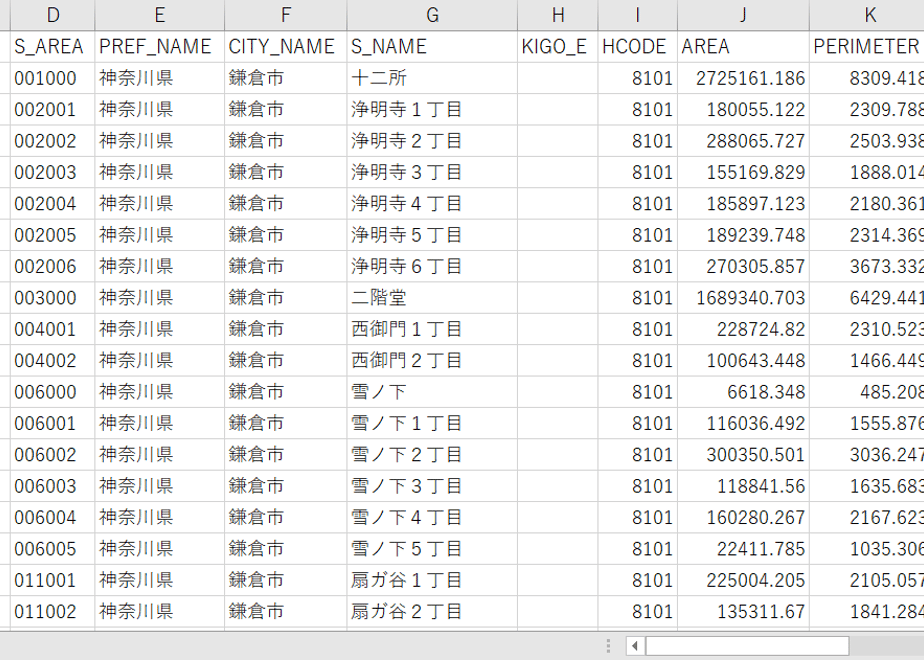Select cell with area 288065.727

[744, 141]
